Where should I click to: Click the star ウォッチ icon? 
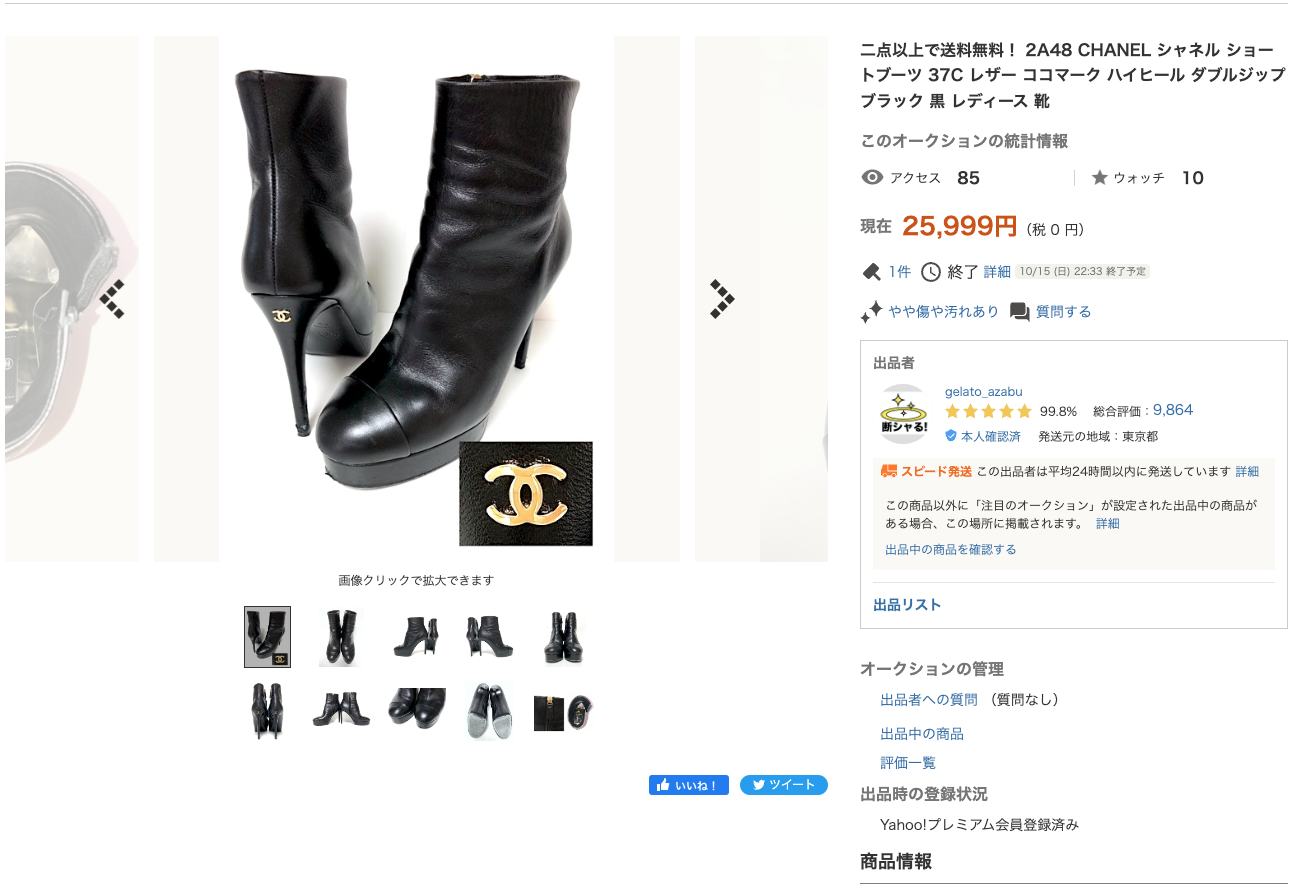coord(1099,178)
